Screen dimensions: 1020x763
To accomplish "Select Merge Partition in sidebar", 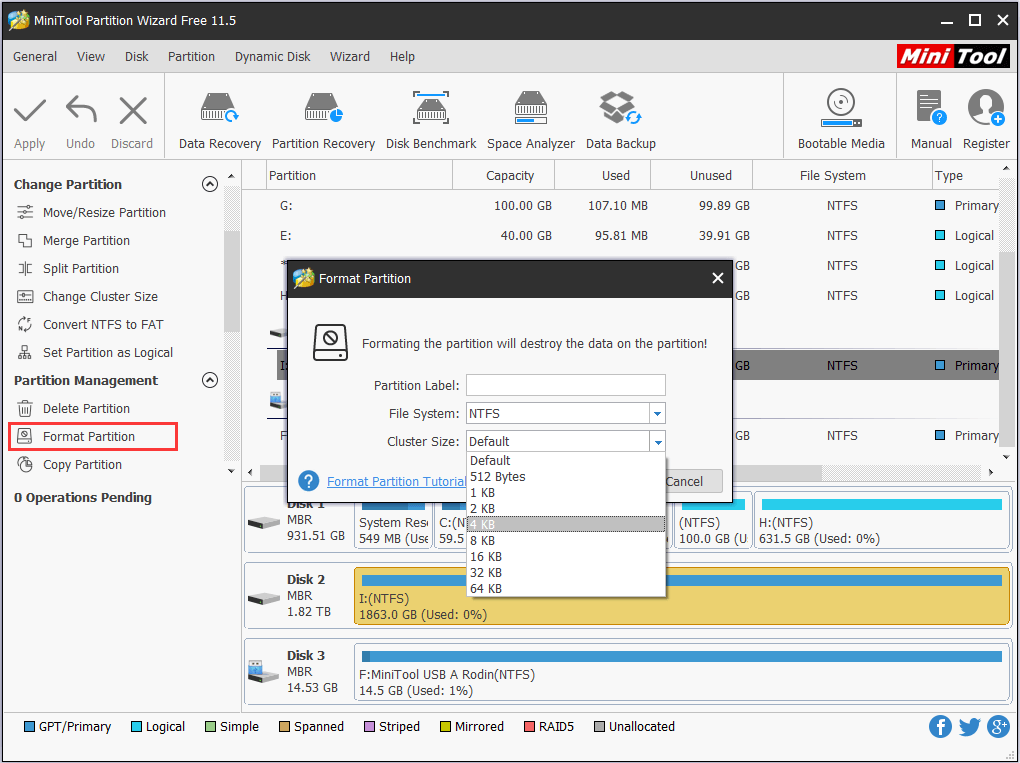I will click(x=73, y=241).
